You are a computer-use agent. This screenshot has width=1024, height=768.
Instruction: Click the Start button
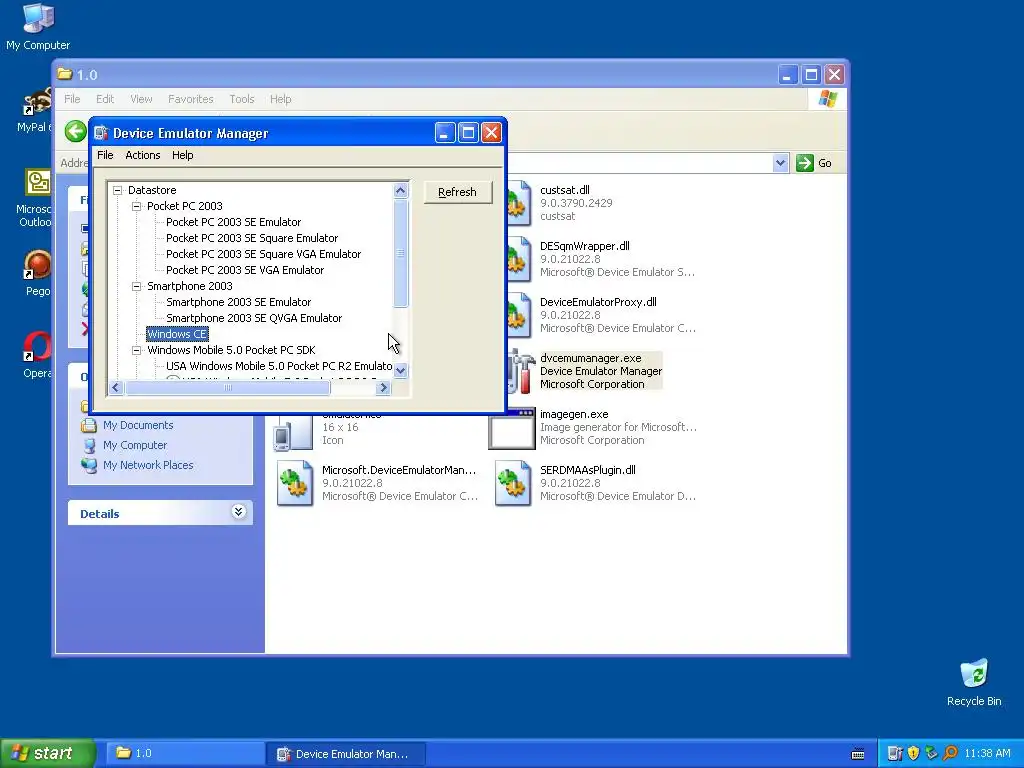click(47, 754)
